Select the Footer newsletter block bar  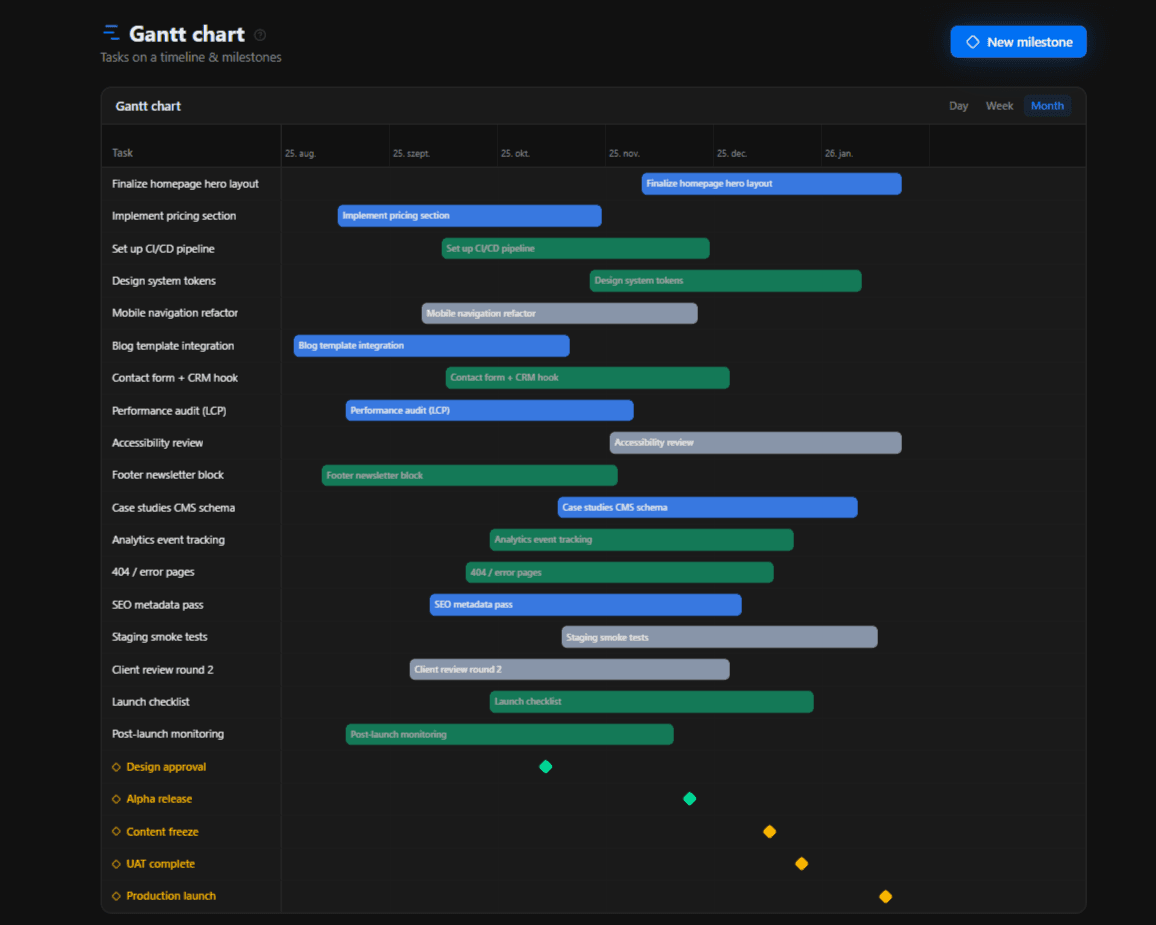(470, 475)
